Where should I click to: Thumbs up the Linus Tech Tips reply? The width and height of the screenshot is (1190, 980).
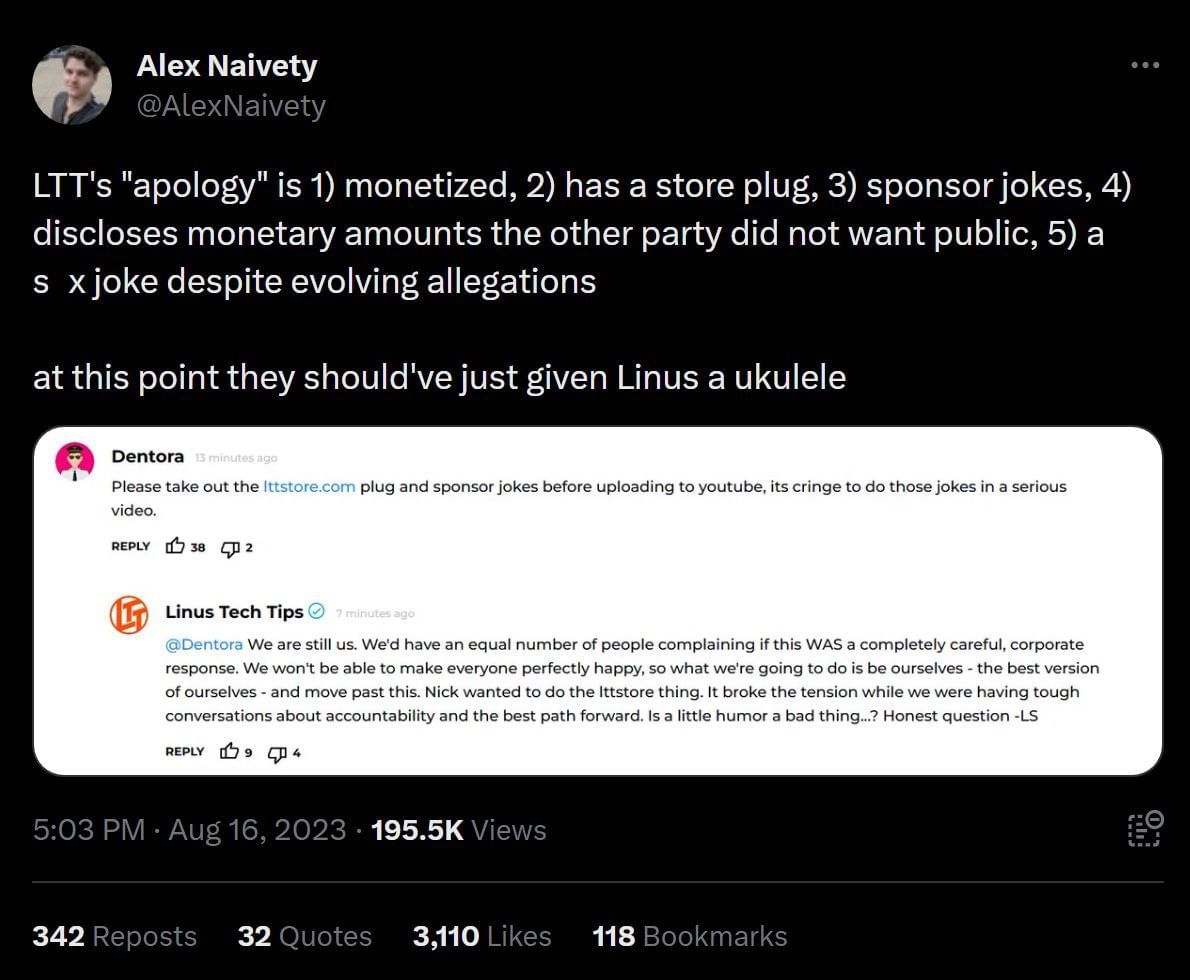point(228,753)
